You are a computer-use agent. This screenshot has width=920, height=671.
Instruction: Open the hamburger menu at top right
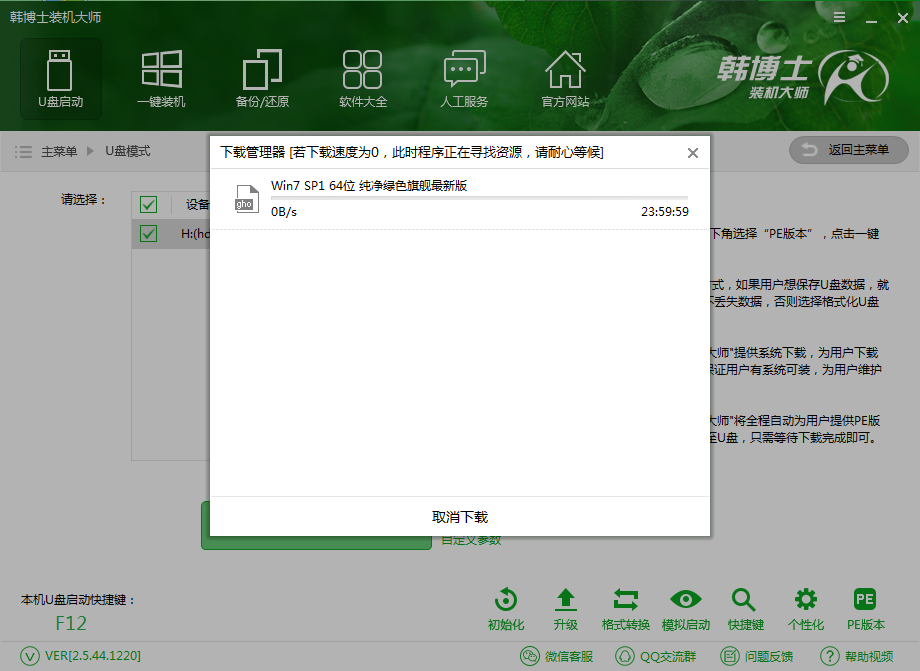pyautogui.click(x=838, y=16)
